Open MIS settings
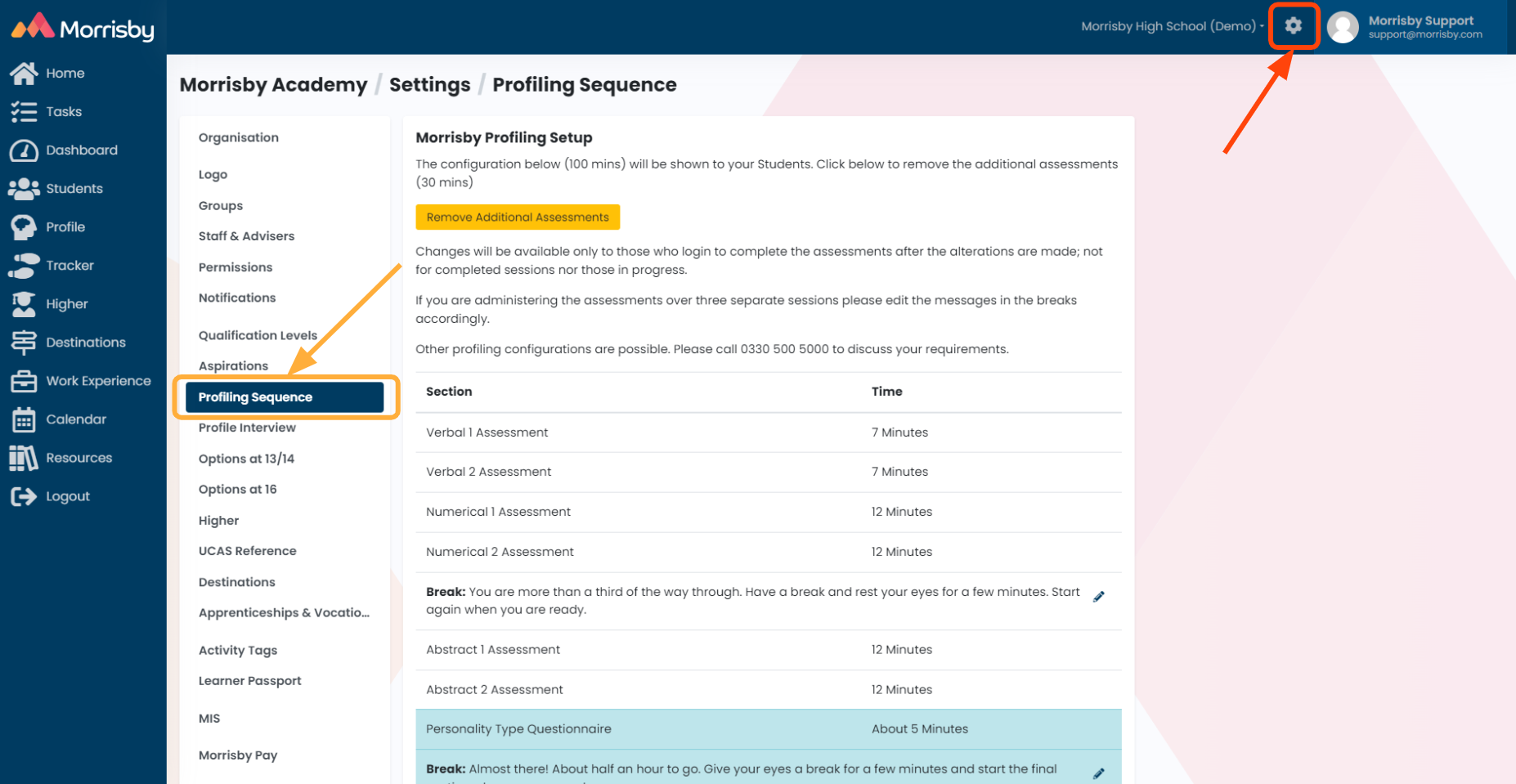Screen dimensions: 1516x784 209,718
